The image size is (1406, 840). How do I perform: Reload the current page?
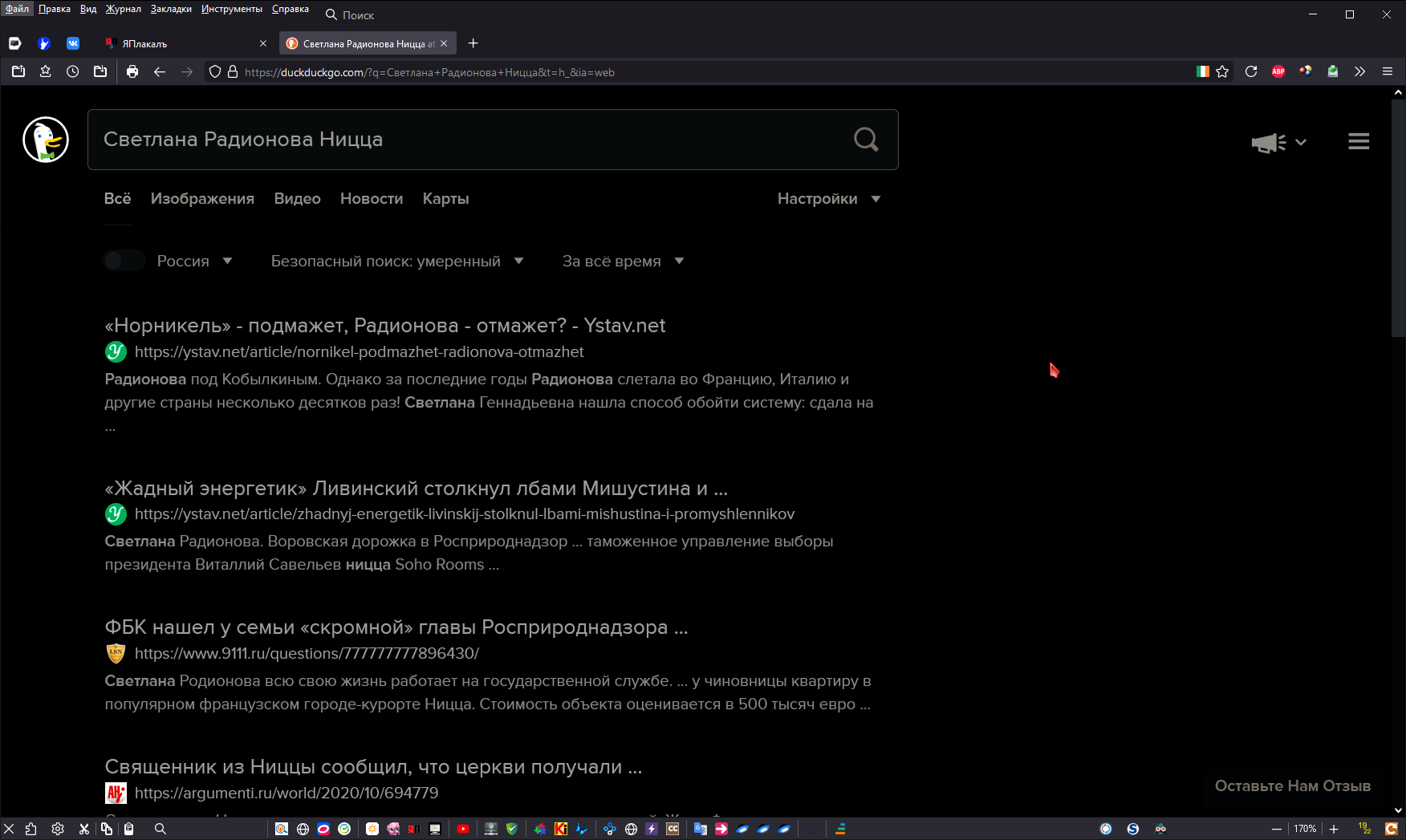click(1250, 71)
